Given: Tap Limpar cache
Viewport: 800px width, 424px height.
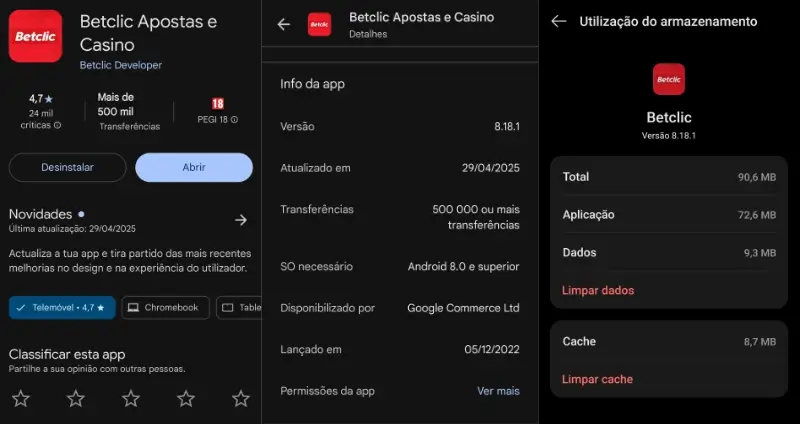Looking at the screenshot, I should 597,379.
